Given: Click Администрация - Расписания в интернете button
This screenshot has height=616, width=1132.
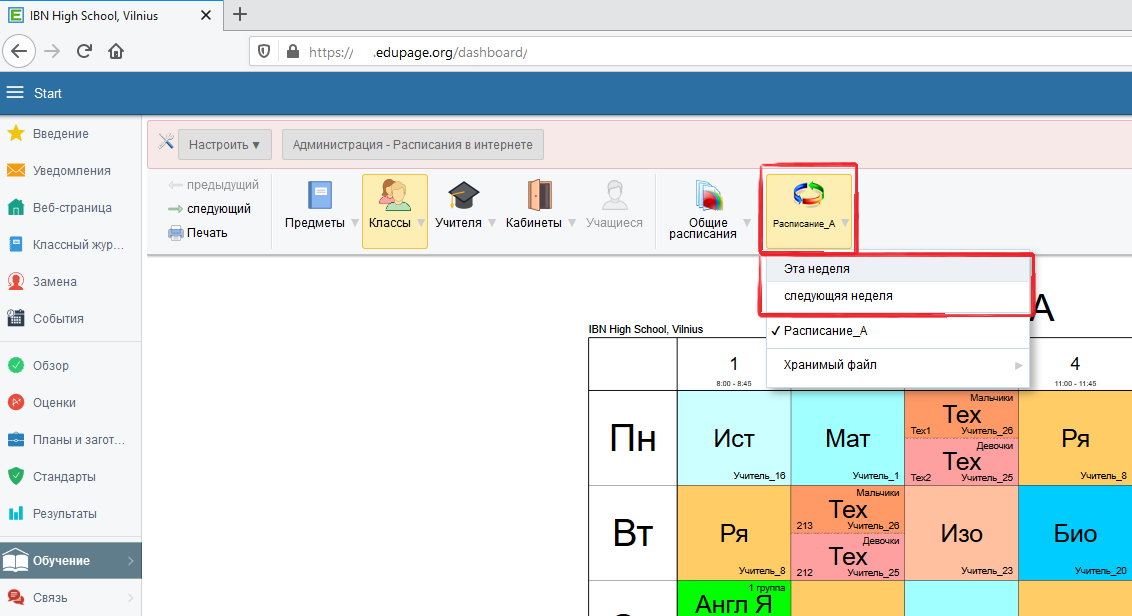Looking at the screenshot, I should click(413, 144).
